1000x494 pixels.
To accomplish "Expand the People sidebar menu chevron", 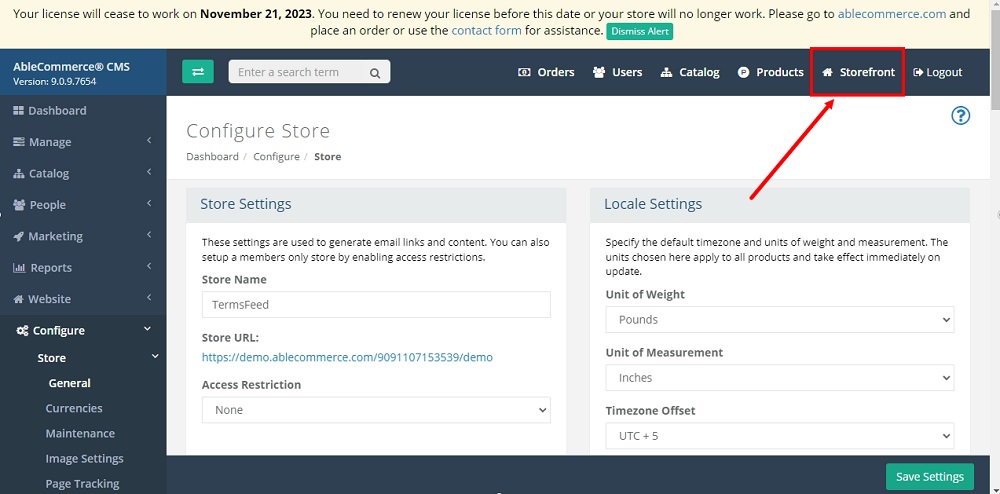I will point(149,203).
